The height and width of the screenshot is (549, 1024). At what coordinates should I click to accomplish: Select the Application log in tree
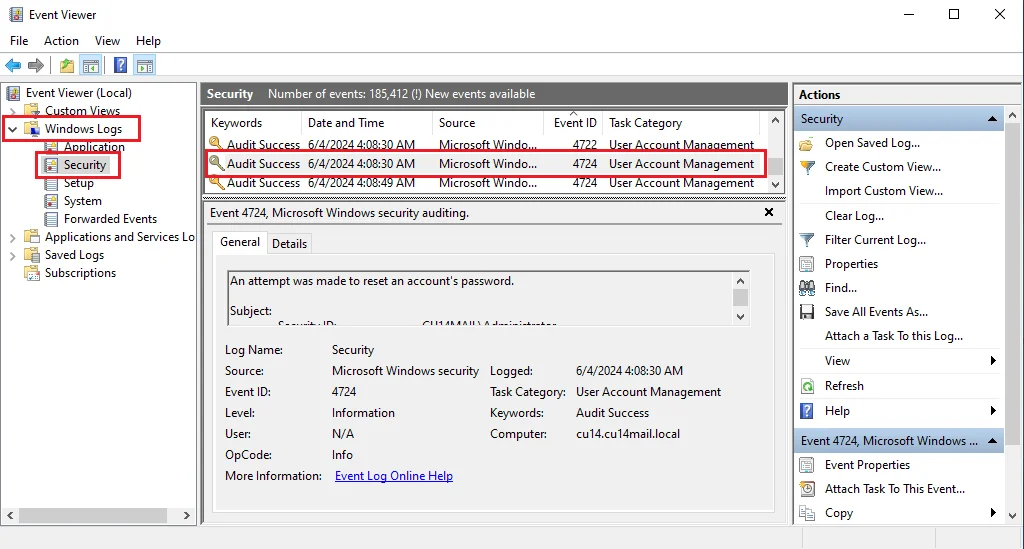click(94, 147)
